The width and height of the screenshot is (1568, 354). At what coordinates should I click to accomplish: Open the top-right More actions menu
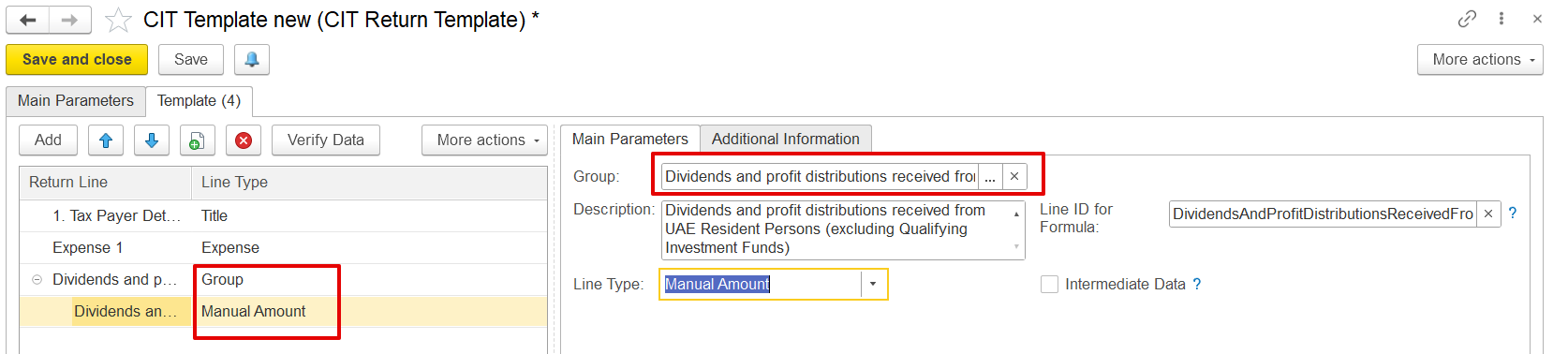1480,59
